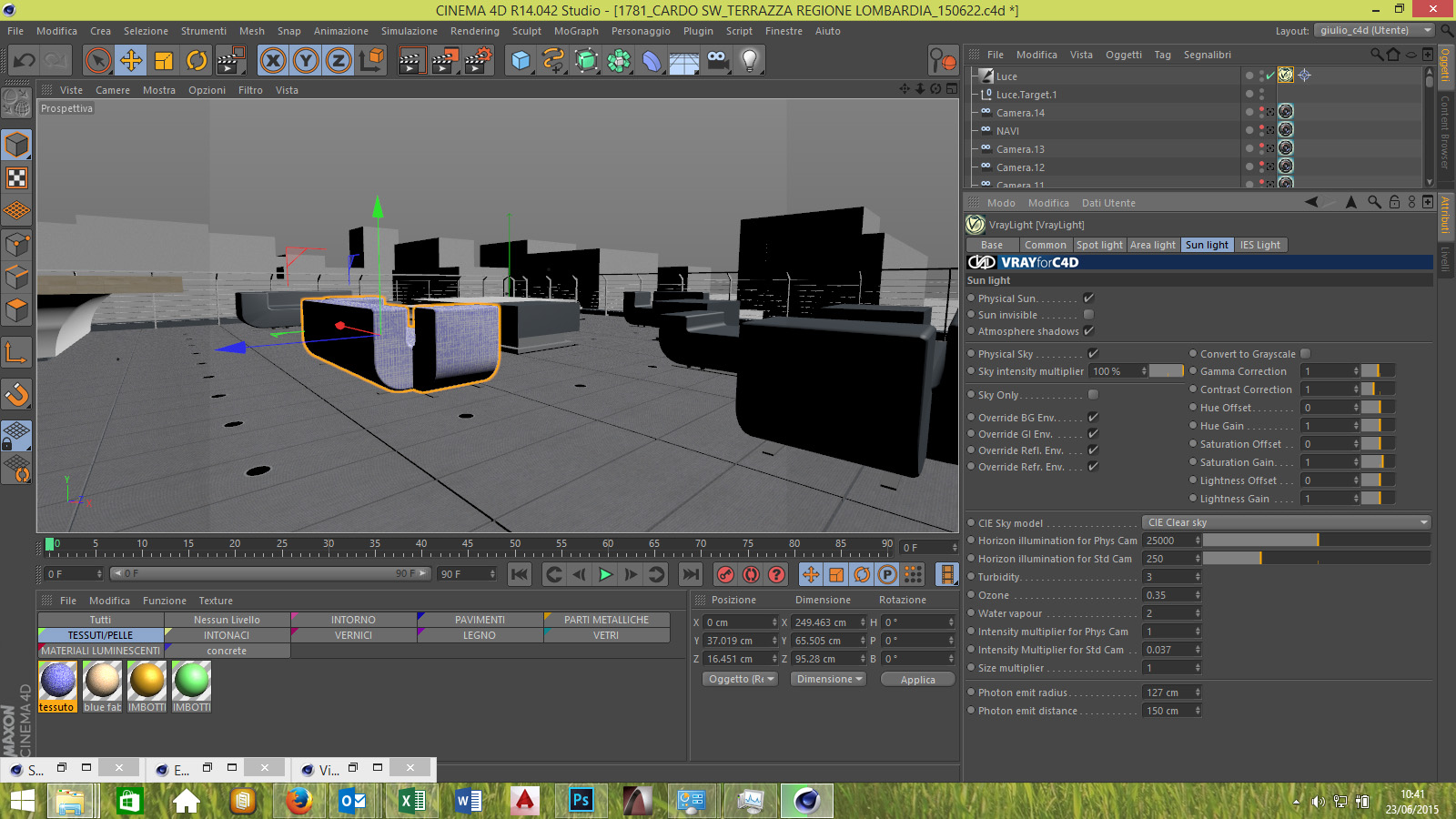Image resolution: width=1456 pixels, height=819 pixels.
Task: Click the Applica button
Action: coord(917,679)
